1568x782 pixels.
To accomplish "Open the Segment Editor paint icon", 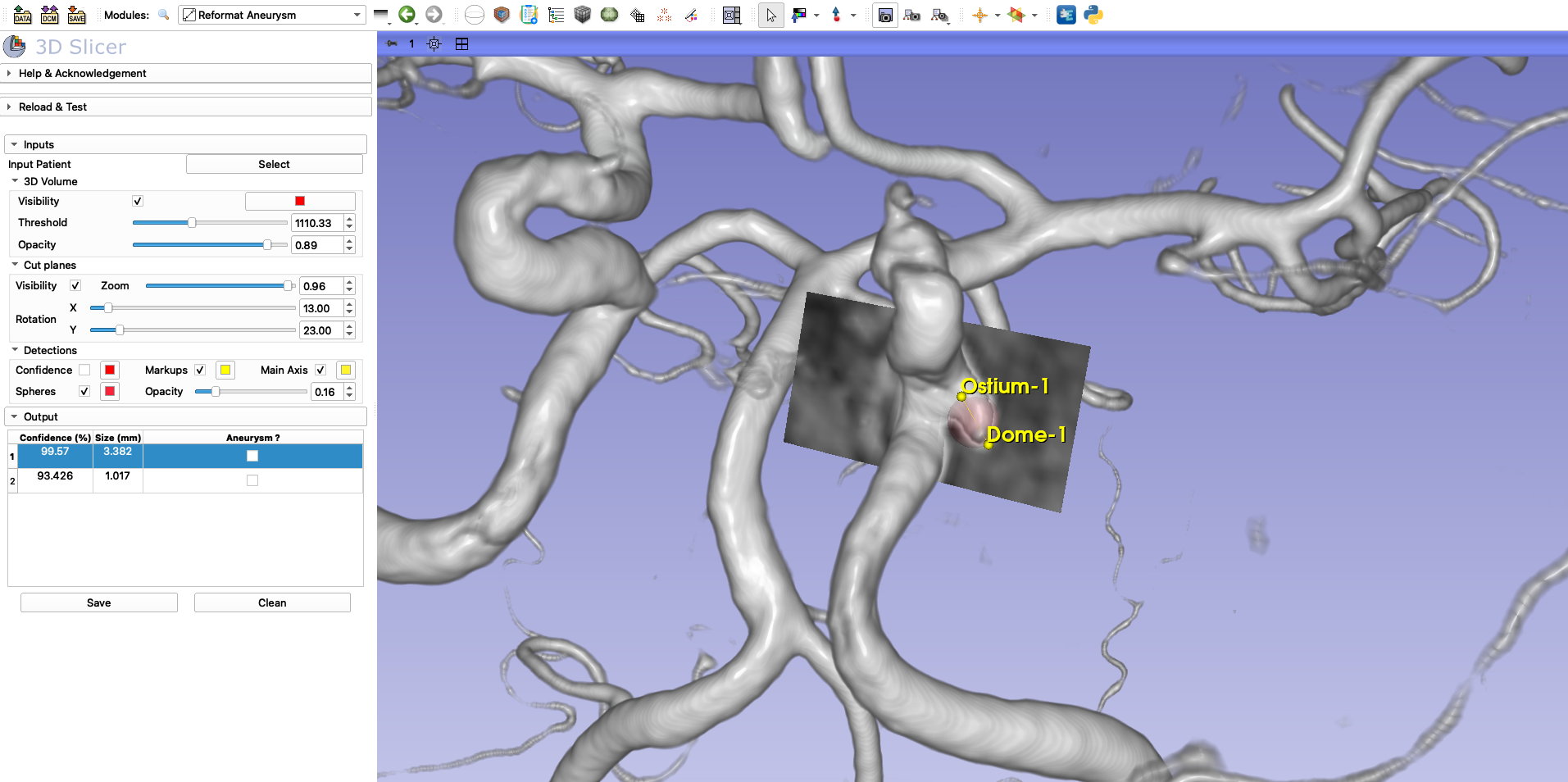I will 692,15.
